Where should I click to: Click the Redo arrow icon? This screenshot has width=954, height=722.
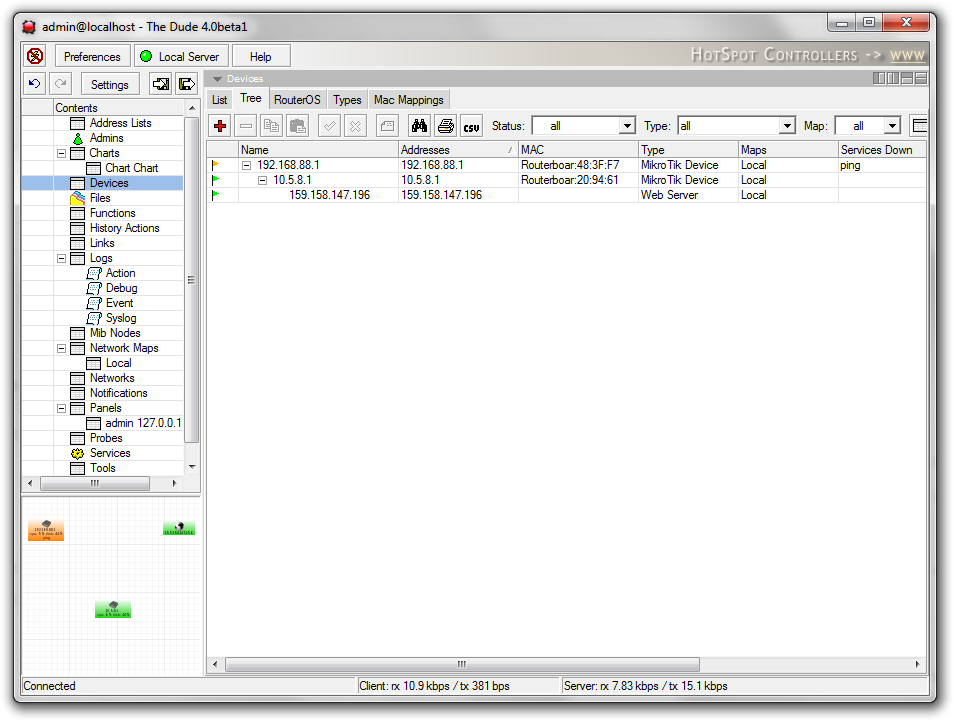[61, 84]
